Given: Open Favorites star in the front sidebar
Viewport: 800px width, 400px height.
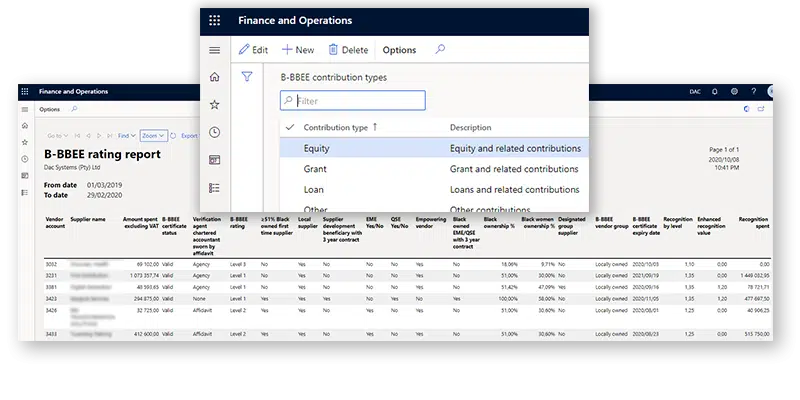Looking at the screenshot, I should click(x=214, y=105).
